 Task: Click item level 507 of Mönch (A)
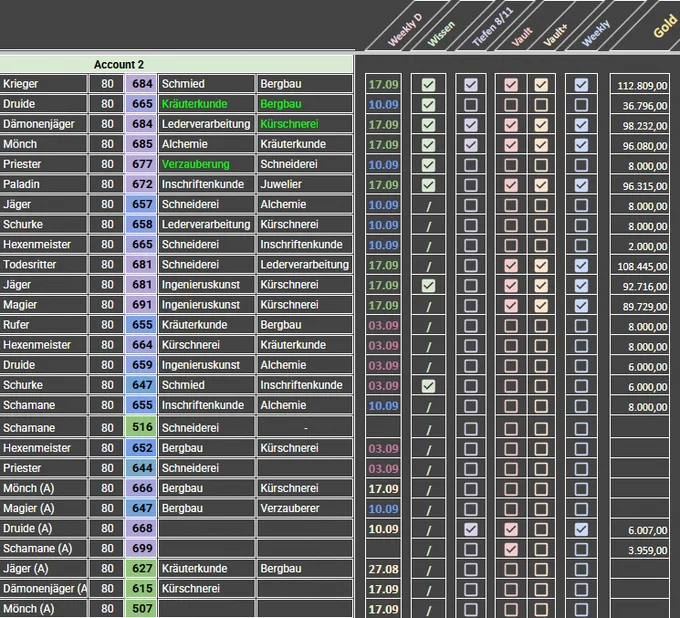[141, 608]
